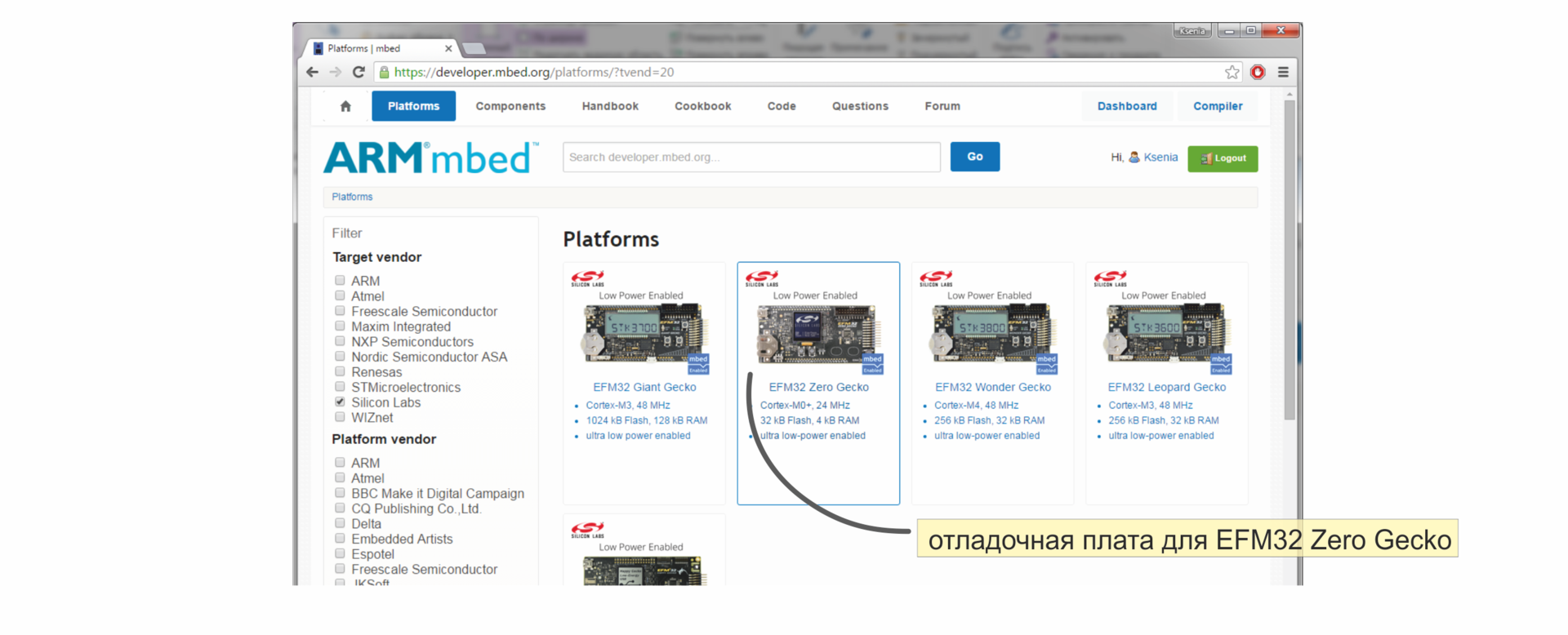Check the Nordic Semiconductor ASA checkbox

(x=340, y=356)
